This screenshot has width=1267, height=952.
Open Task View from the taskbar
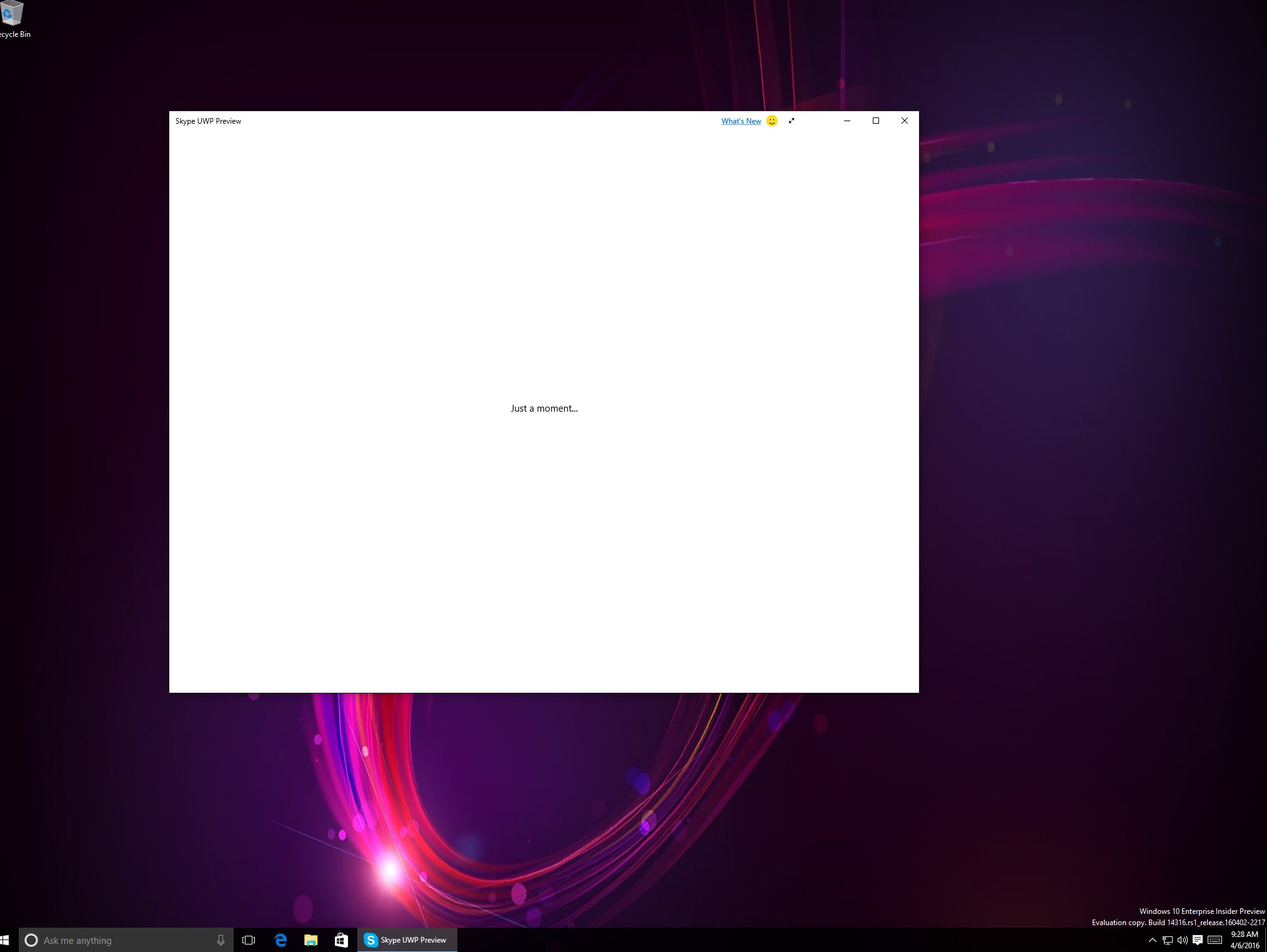tap(249, 940)
